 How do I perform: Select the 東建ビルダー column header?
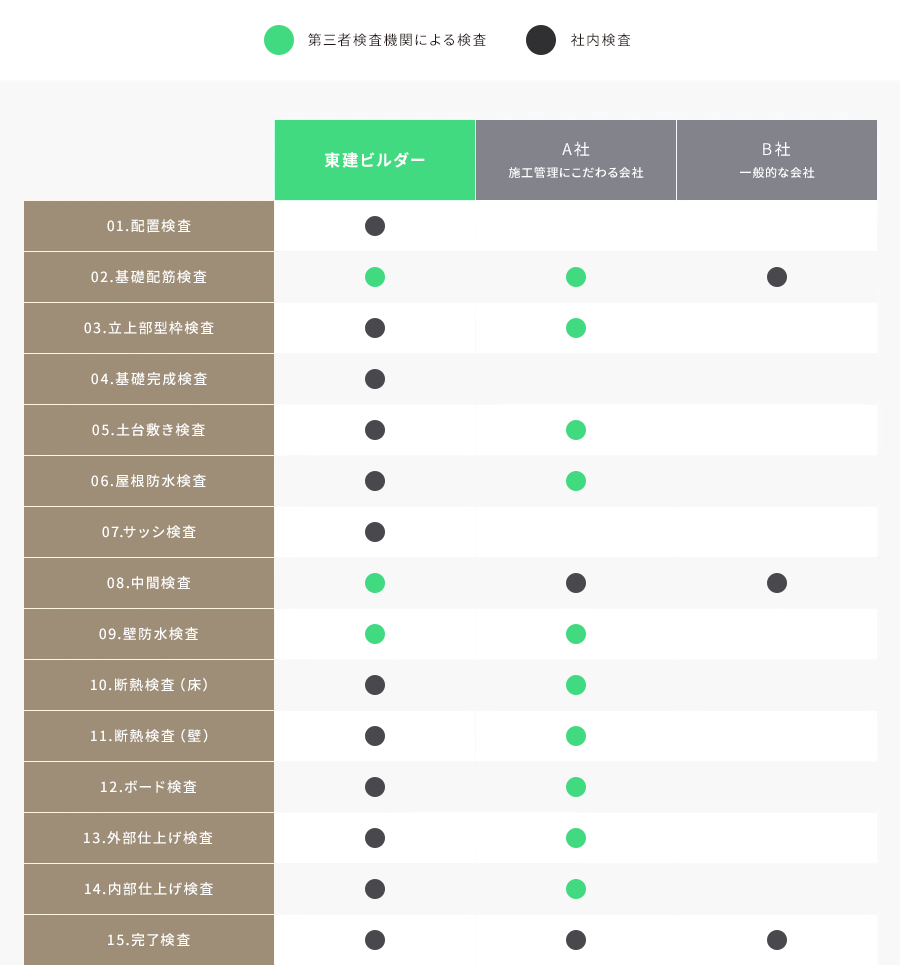click(x=375, y=160)
